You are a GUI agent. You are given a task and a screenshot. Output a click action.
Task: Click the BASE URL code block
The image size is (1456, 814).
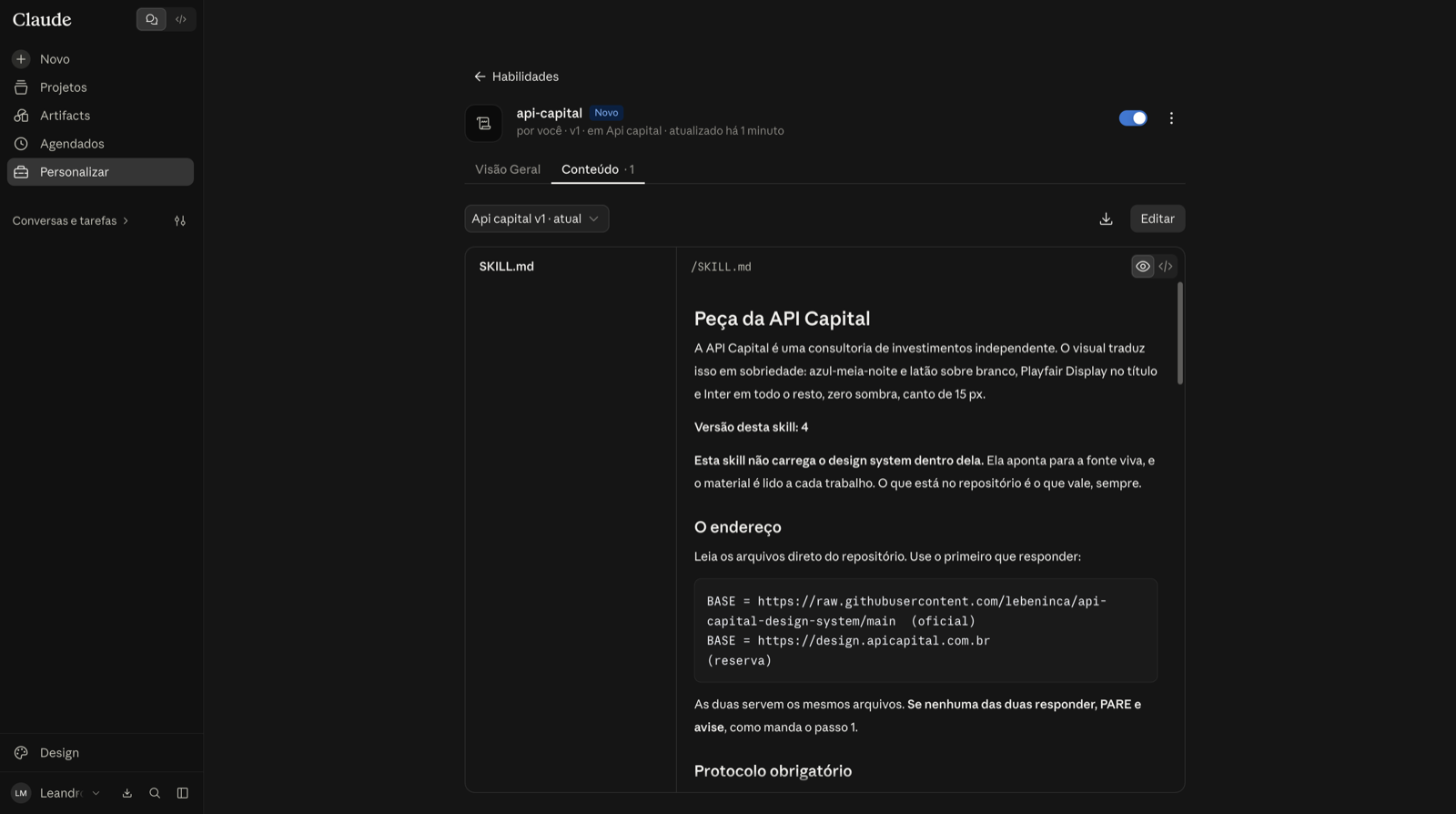(x=925, y=631)
